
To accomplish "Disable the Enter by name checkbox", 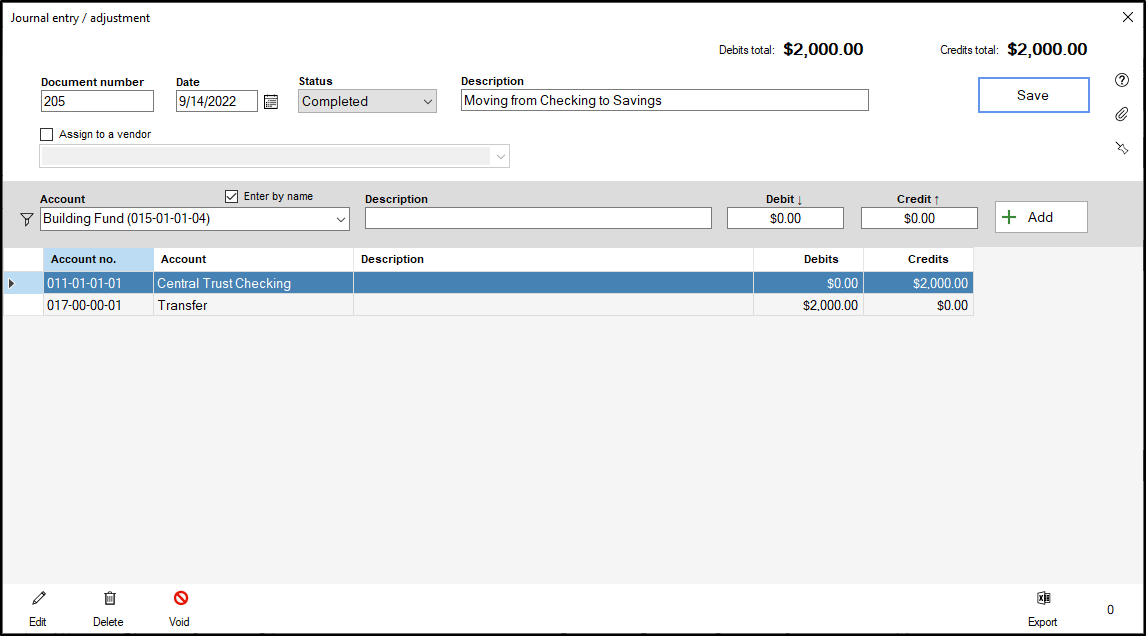I will pyautogui.click(x=231, y=196).
